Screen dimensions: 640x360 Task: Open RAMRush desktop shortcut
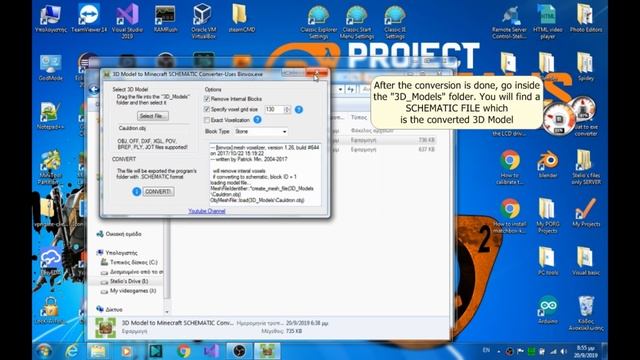[x=165, y=18]
